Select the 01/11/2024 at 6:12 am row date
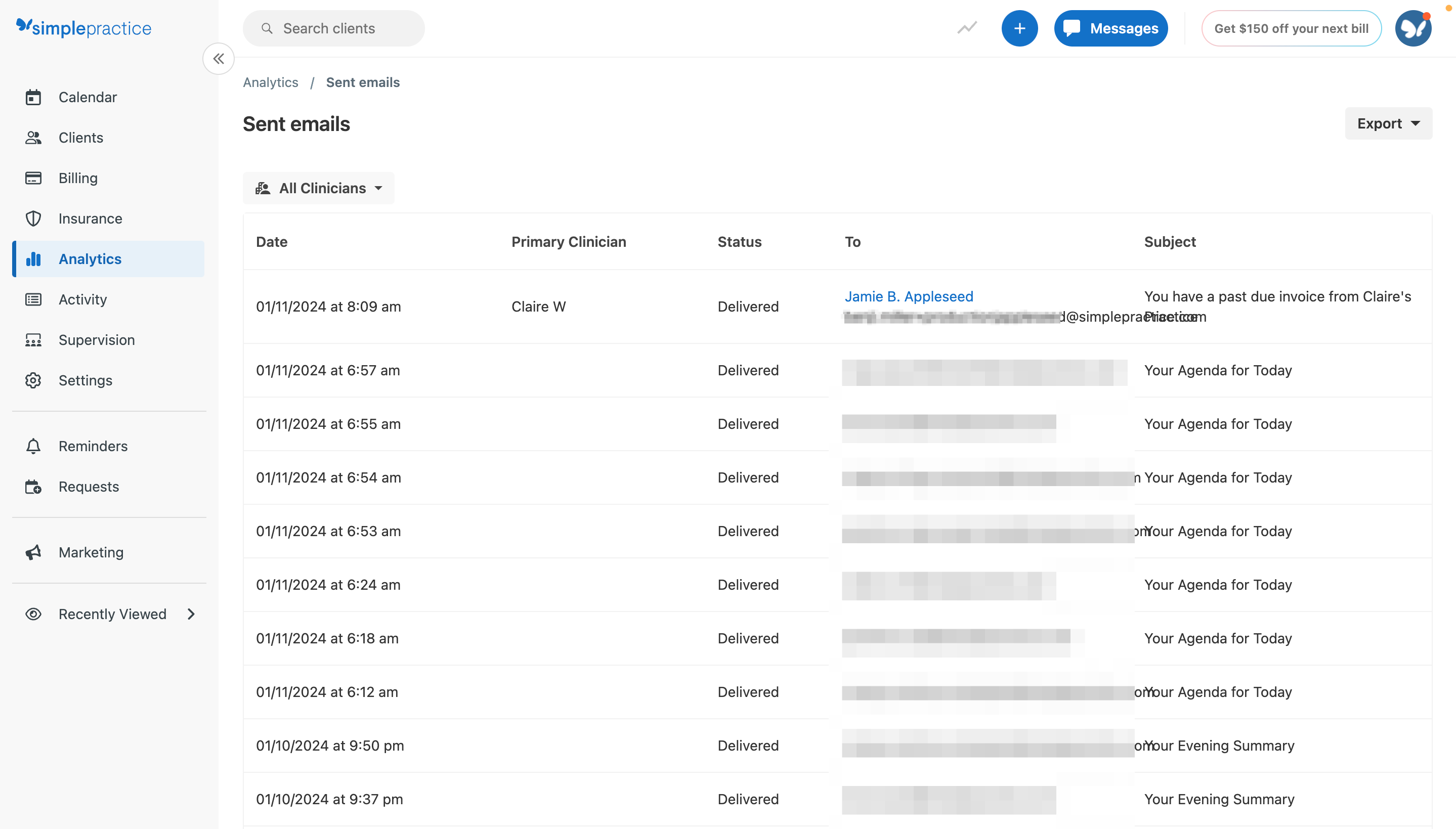 point(327,692)
